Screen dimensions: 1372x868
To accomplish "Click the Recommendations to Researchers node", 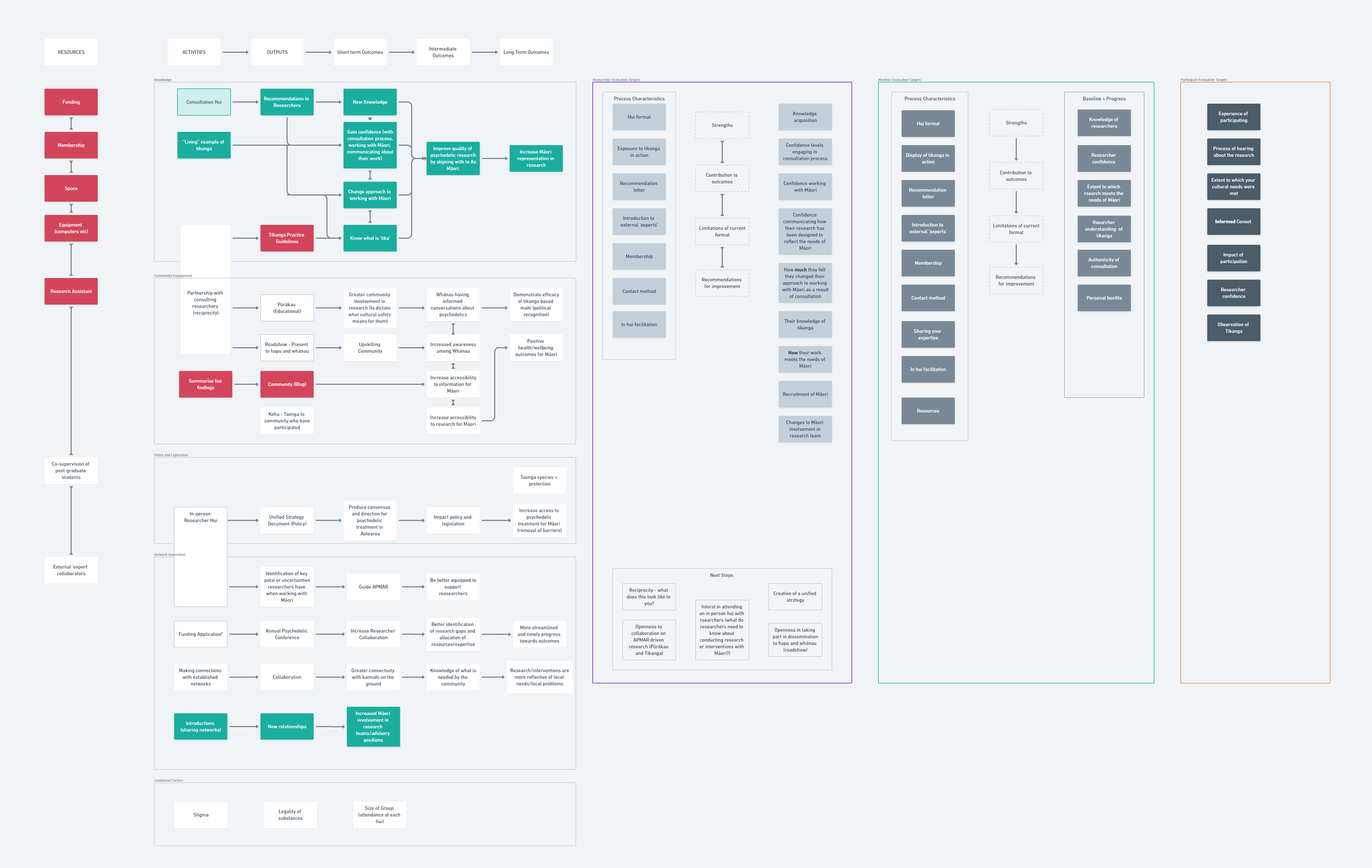I will [x=287, y=102].
